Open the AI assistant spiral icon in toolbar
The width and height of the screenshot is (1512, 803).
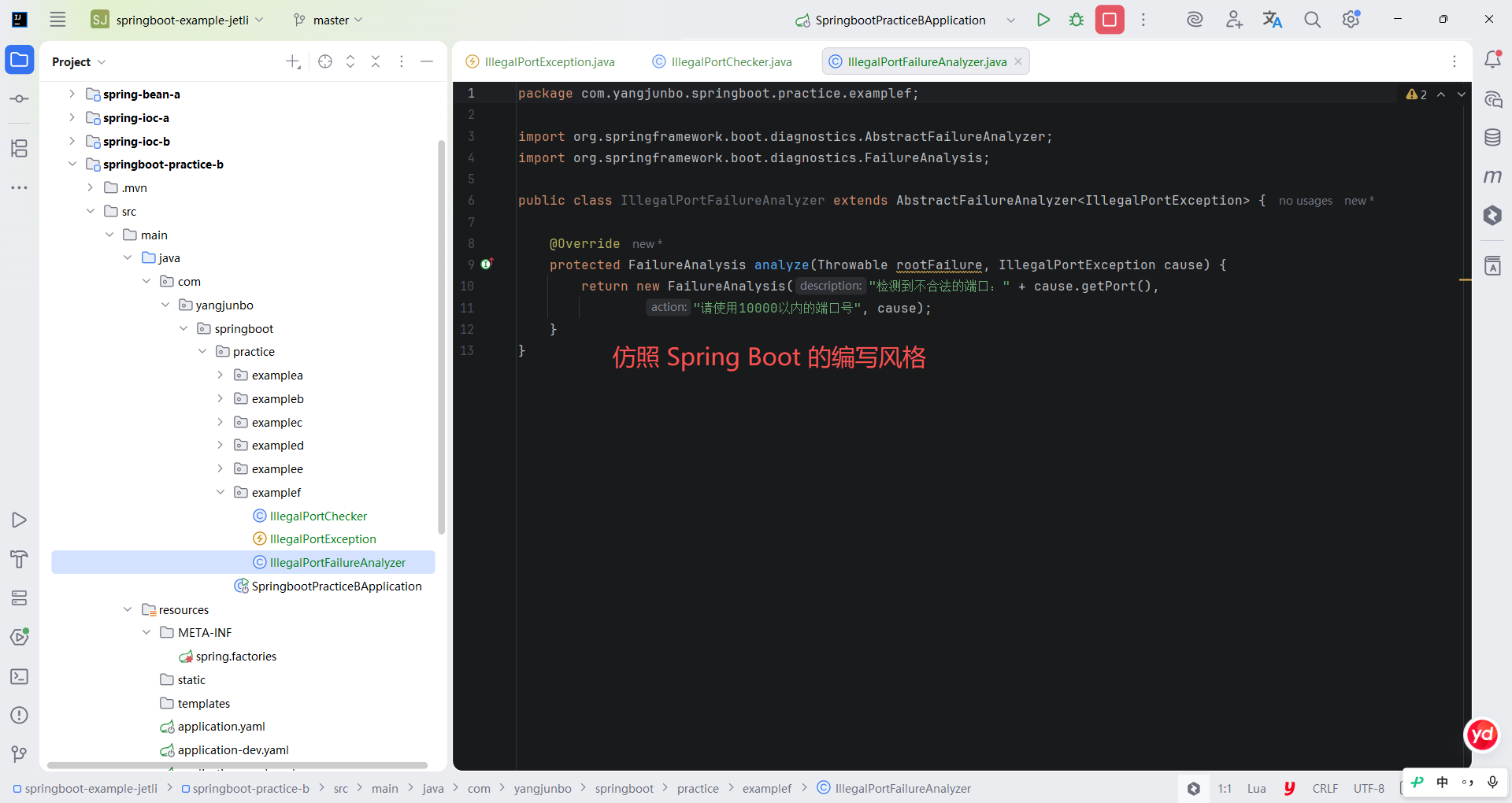point(1195,20)
